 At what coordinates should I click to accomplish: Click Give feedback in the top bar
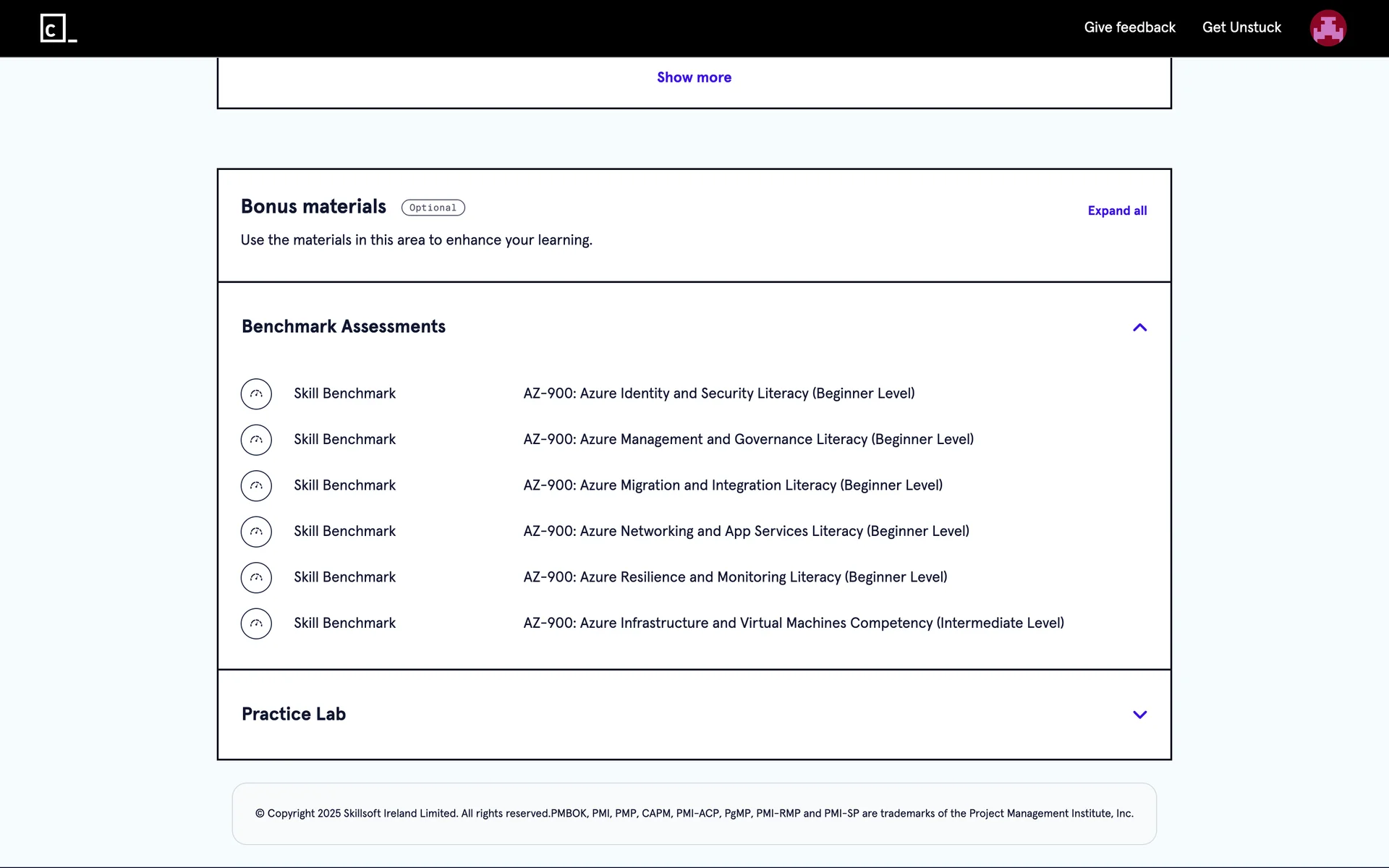1129,27
